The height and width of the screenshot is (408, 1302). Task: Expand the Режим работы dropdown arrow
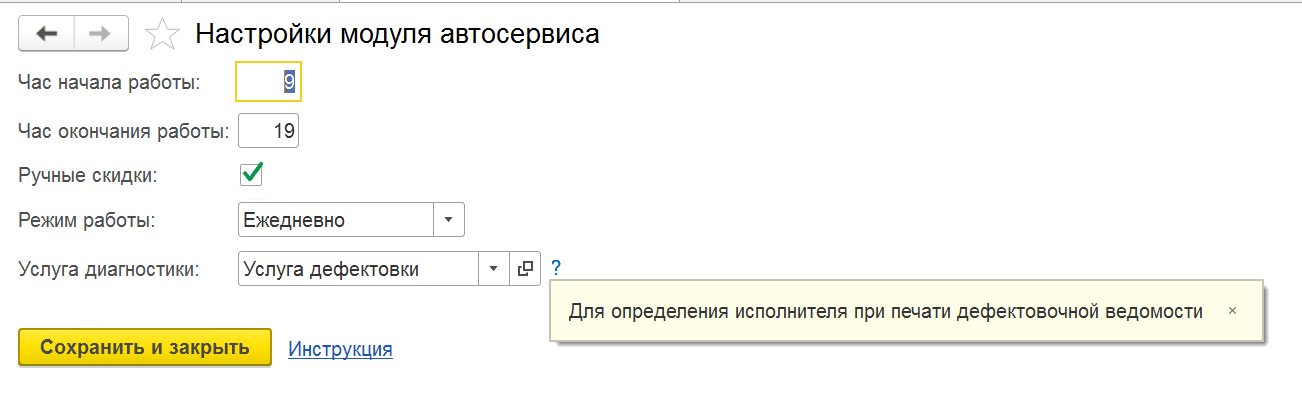pyautogui.click(x=448, y=219)
